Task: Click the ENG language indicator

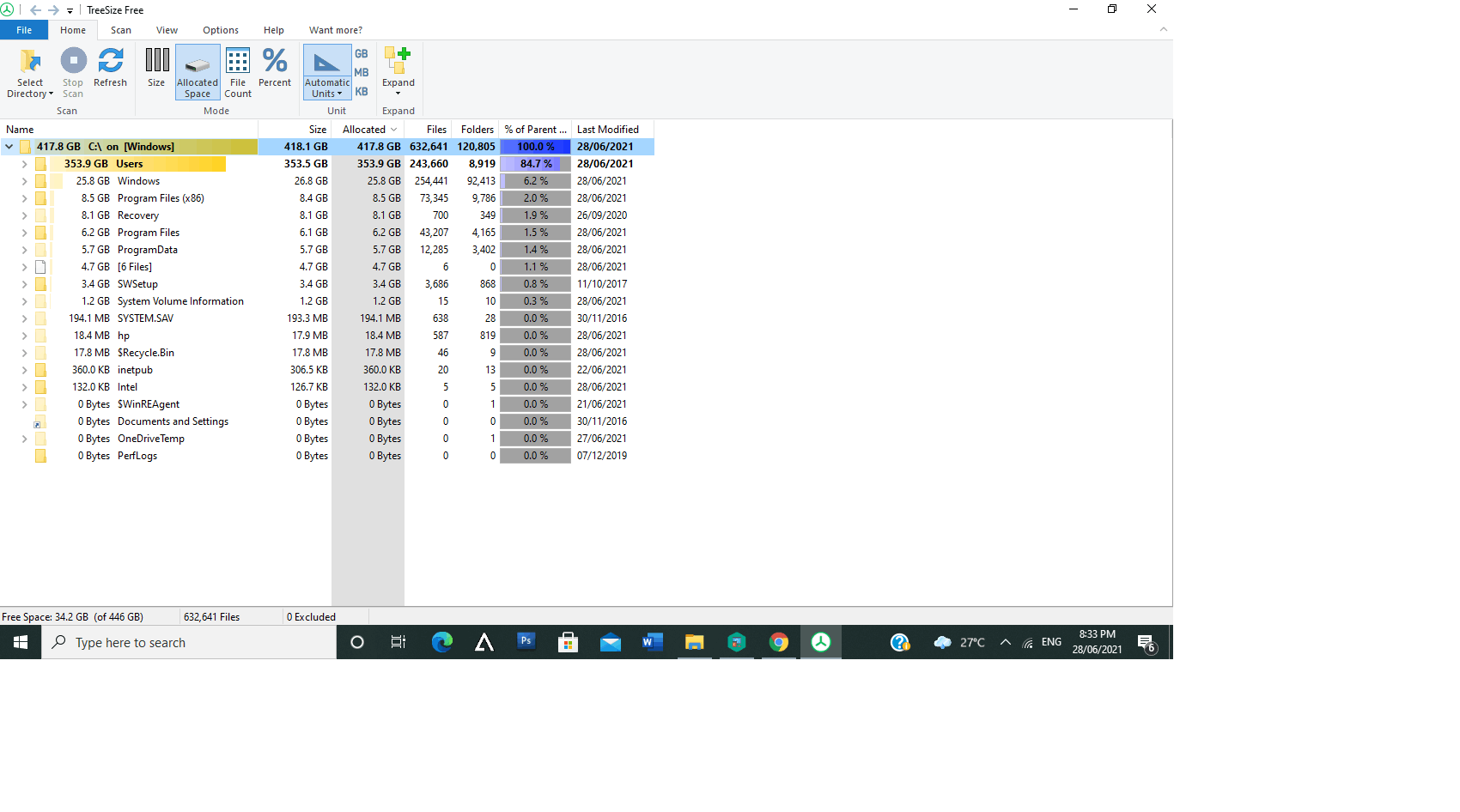Action: click(1051, 642)
